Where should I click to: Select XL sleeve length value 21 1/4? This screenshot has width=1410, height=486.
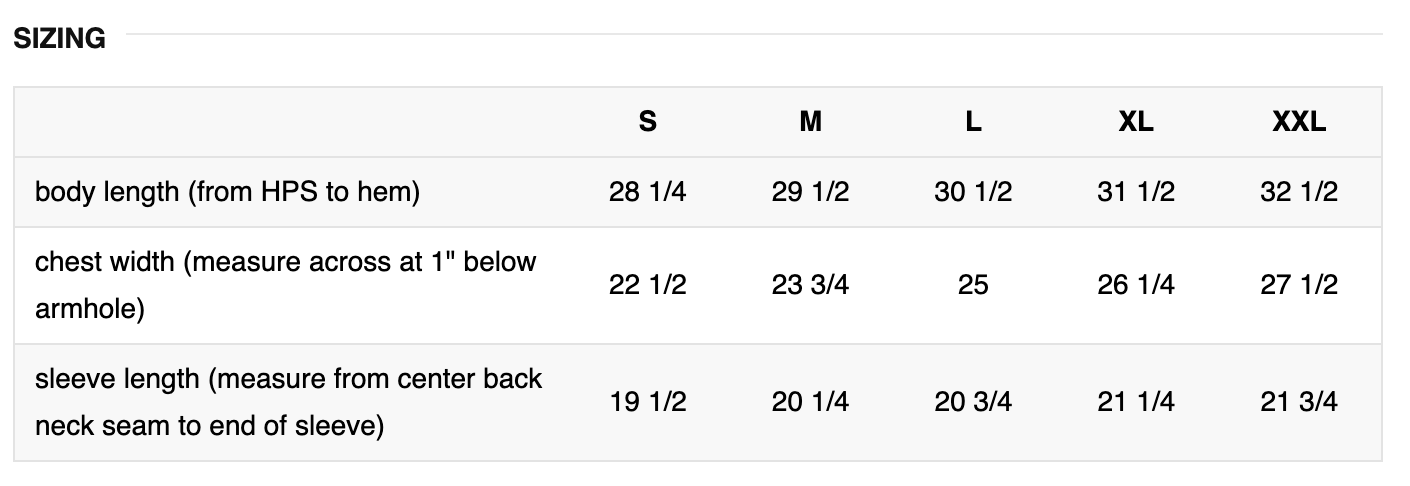point(1135,402)
